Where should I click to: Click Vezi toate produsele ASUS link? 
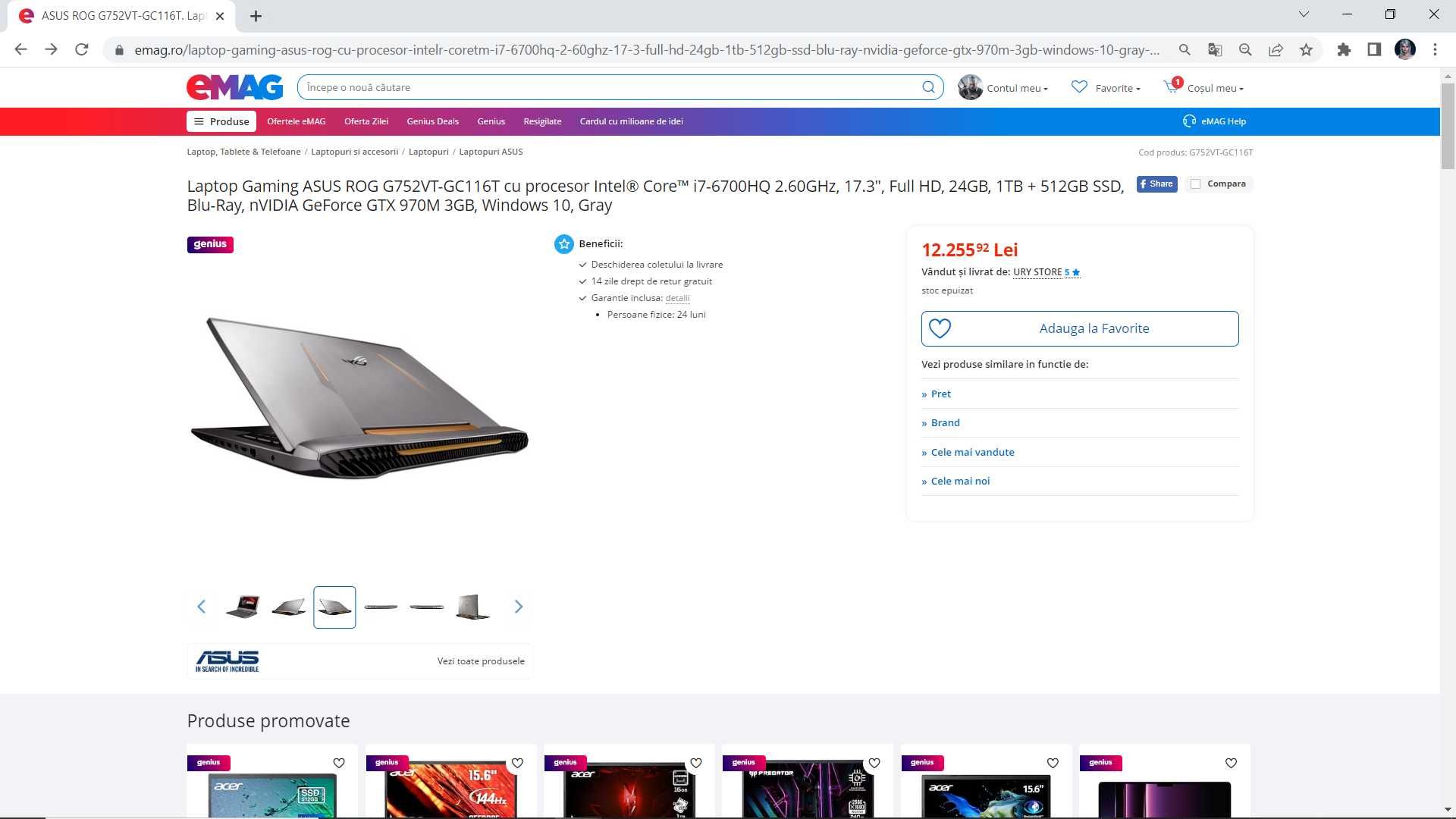point(481,661)
